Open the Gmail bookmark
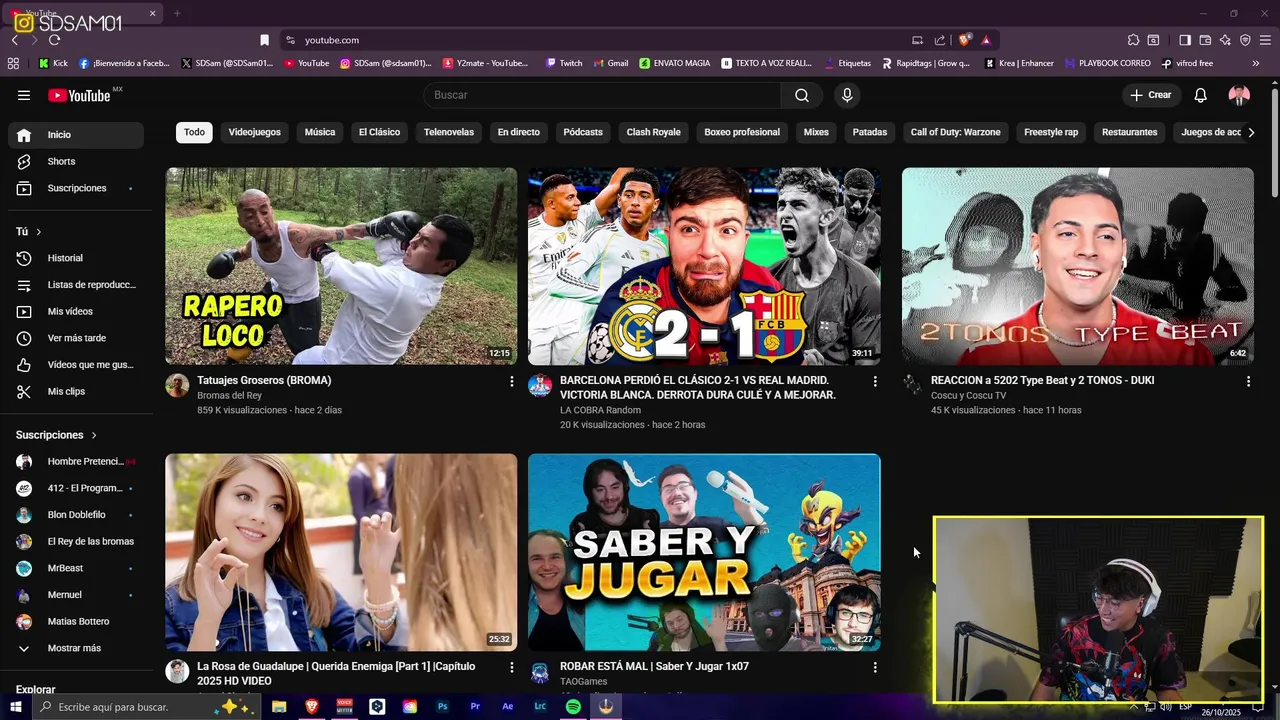 610,63
